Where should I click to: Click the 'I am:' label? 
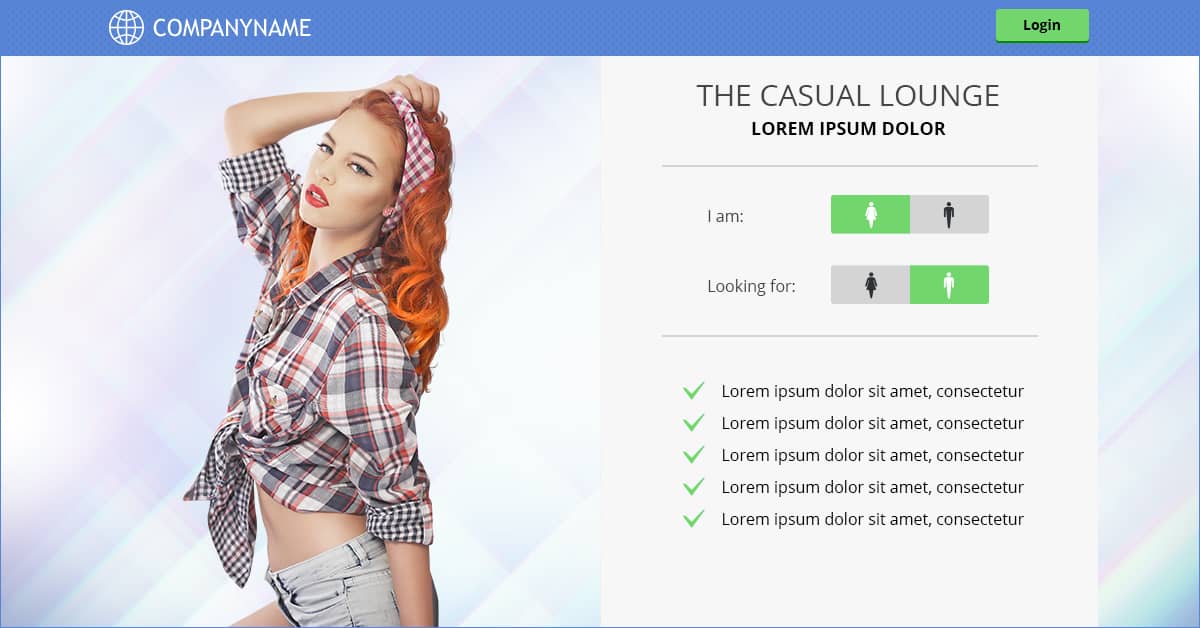pos(725,215)
